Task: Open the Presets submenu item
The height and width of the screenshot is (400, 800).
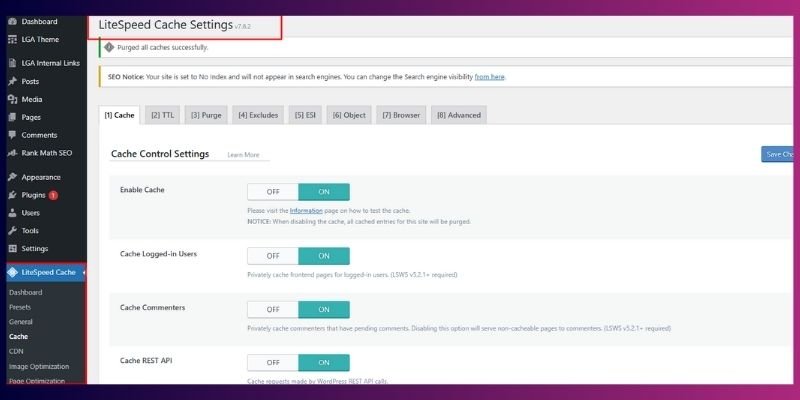Action: pos(20,307)
